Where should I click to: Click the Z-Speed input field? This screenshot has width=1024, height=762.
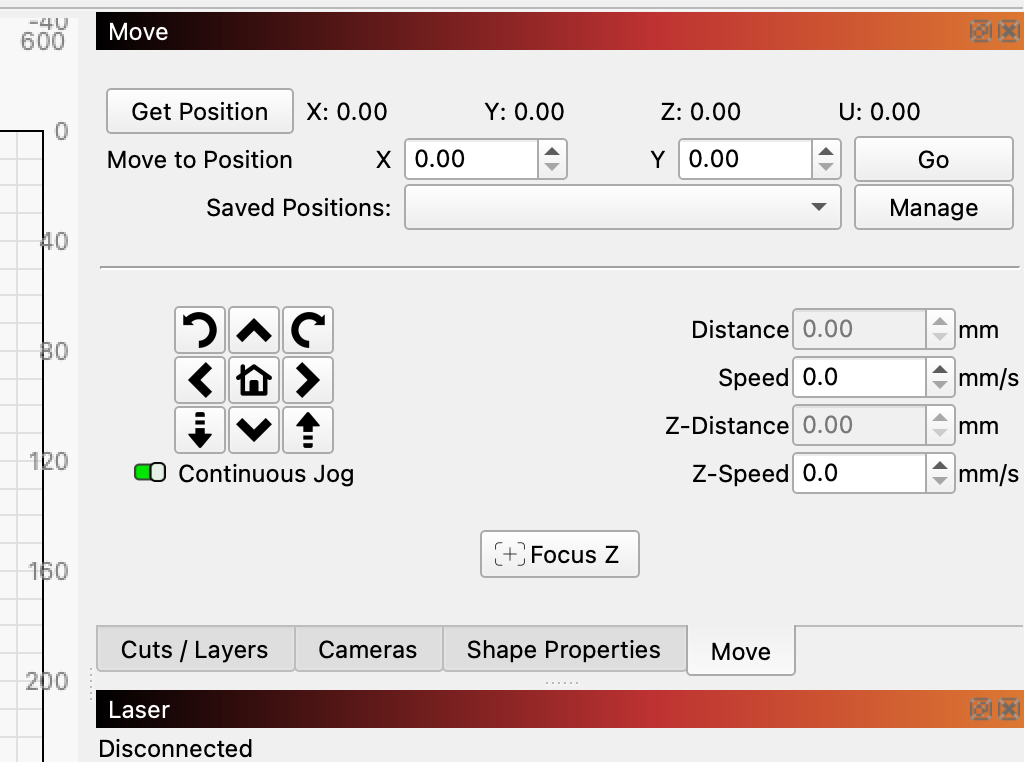tap(858, 474)
